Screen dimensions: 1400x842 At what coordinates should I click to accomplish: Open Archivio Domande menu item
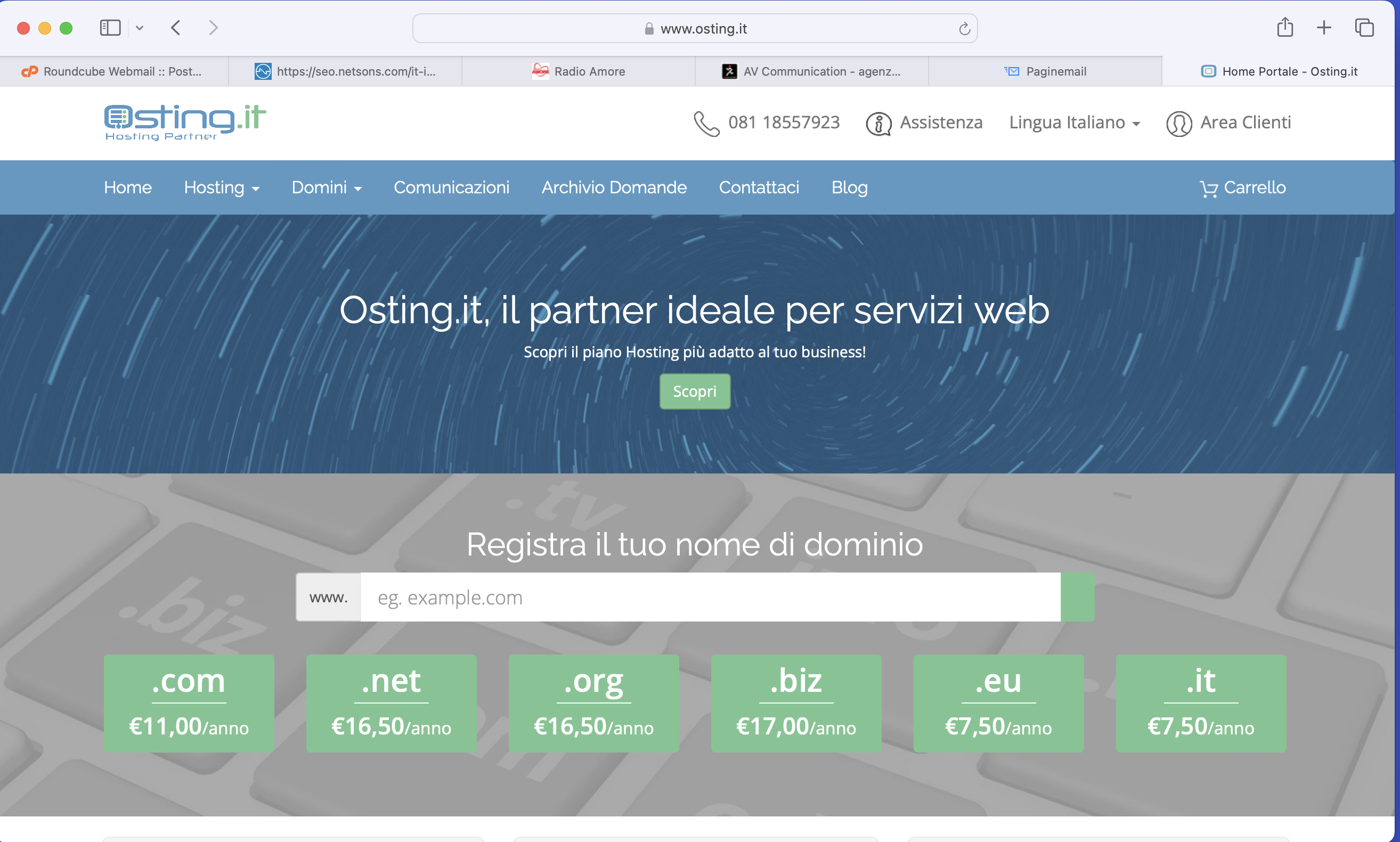(614, 188)
